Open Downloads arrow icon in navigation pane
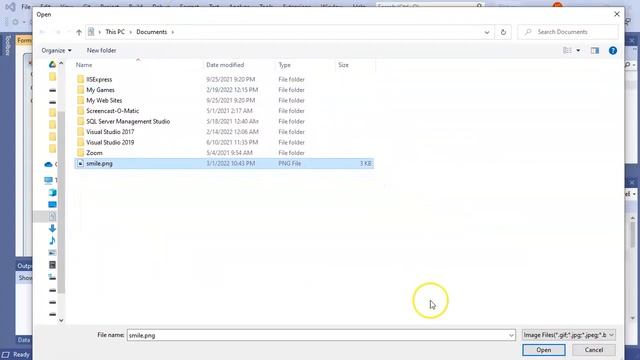Image resolution: width=640 pixels, height=360 pixels. pos(53,229)
